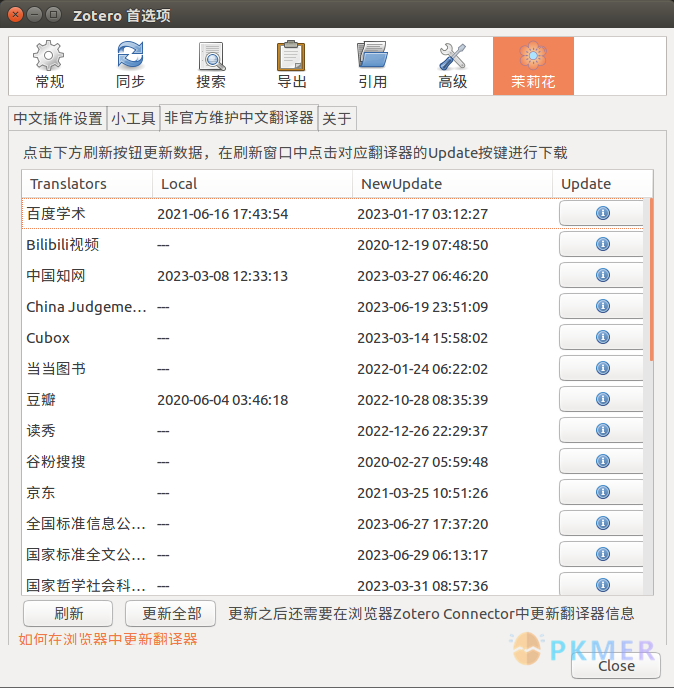The height and width of the screenshot is (688, 674).
Task: Click the update info button for 百度学术
Action: click(602, 213)
